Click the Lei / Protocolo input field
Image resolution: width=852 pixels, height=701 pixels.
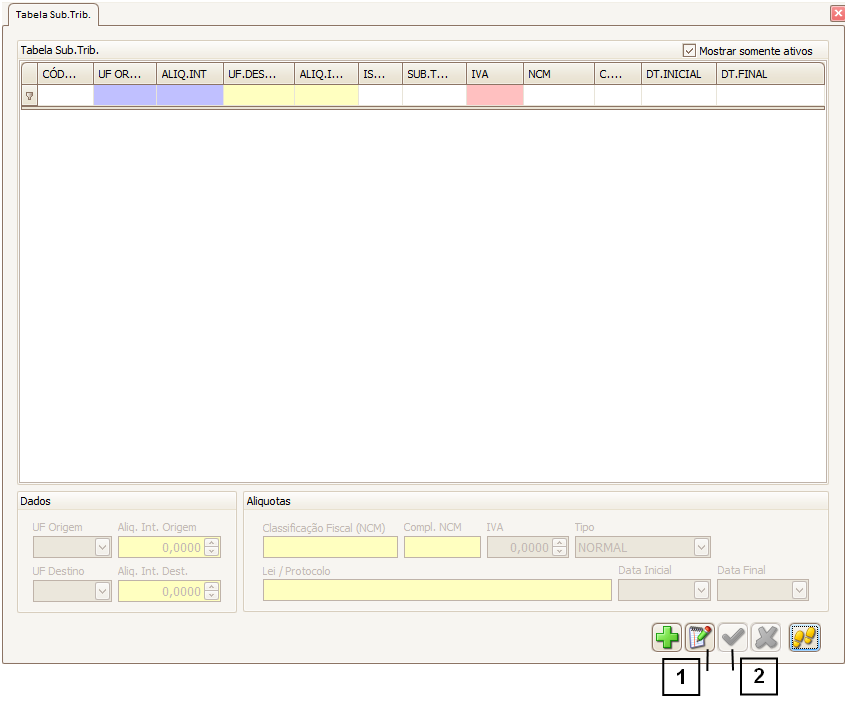pyautogui.click(x=437, y=590)
